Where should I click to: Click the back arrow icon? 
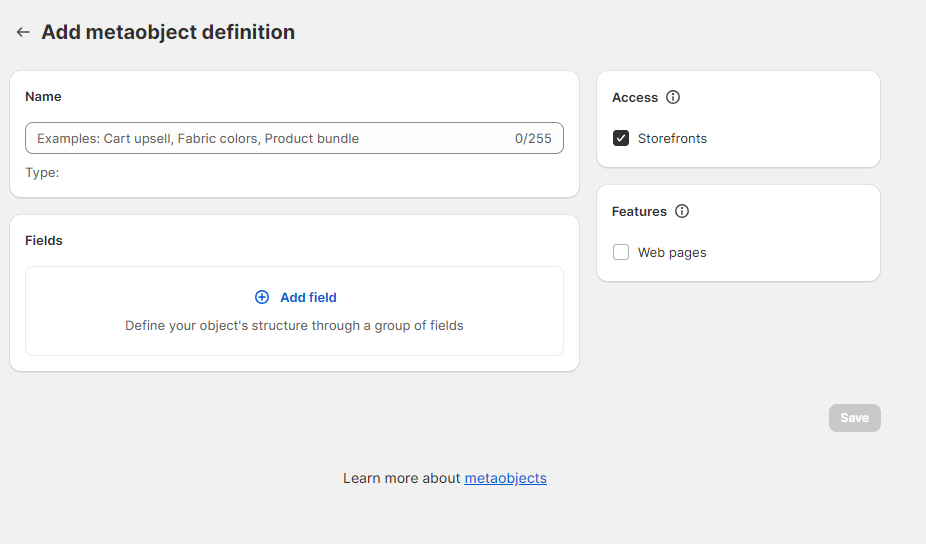[23, 32]
